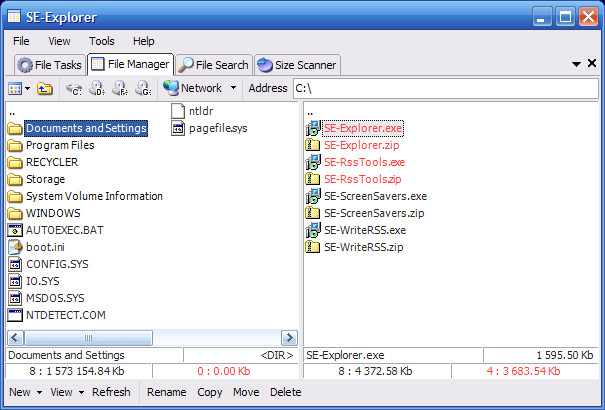Click the left pane horizontal scrollbar thumb
The width and height of the screenshot is (605, 410).
[x=88, y=338]
